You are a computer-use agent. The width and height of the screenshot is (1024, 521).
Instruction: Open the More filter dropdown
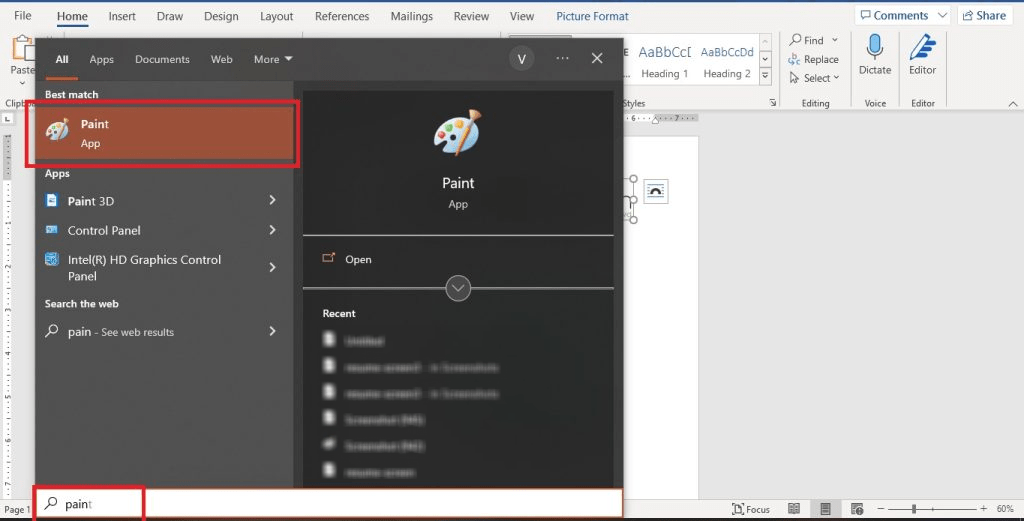(x=273, y=59)
